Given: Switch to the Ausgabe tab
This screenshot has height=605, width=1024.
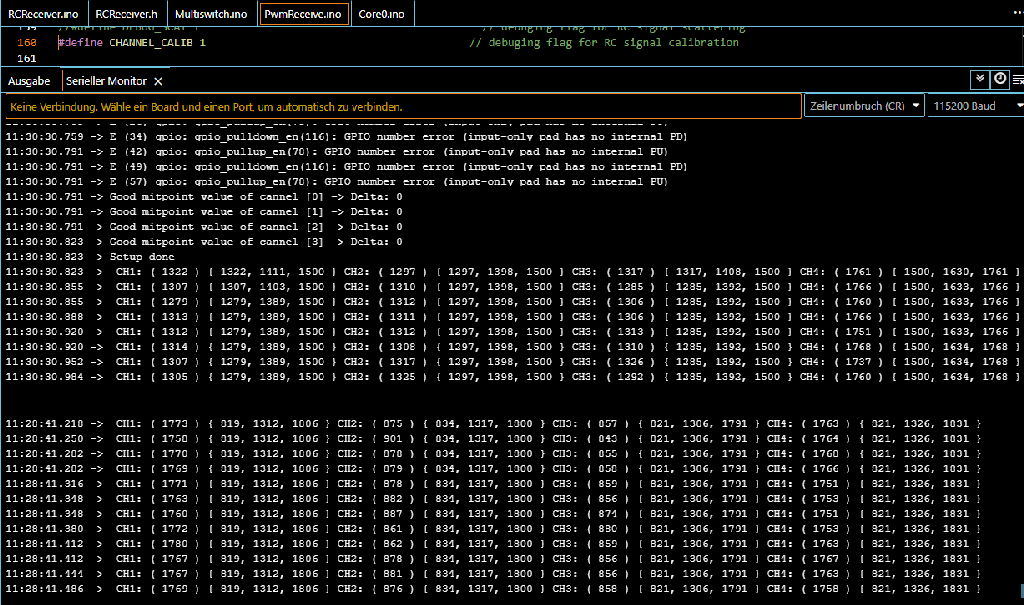Looking at the screenshot, I should point(29,81).
